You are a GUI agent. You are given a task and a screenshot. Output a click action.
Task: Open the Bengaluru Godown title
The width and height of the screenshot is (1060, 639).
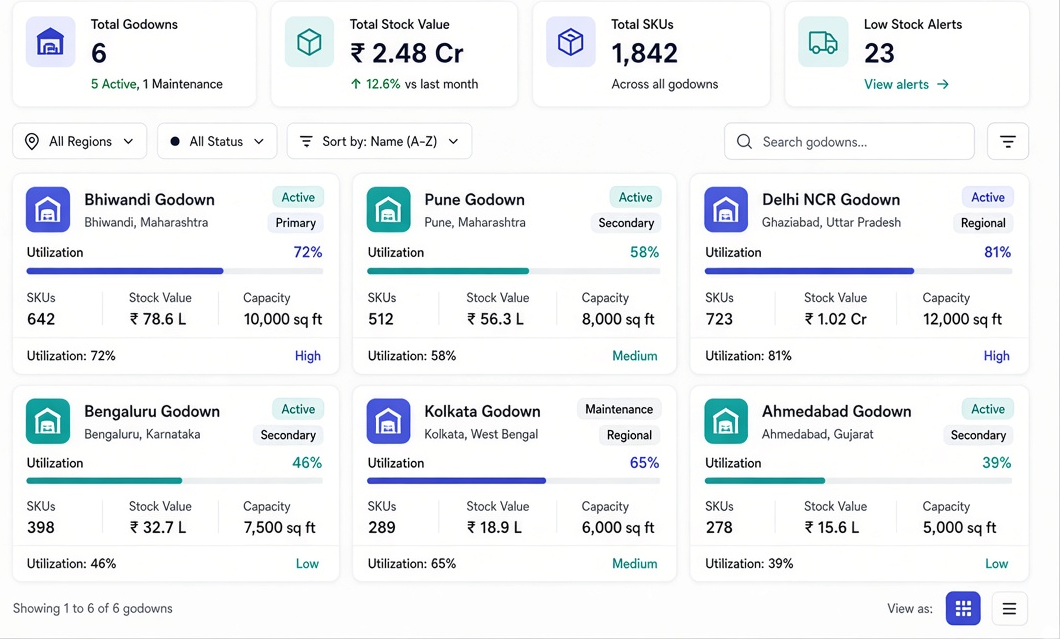pyautogui.click(x=152, y=411)
